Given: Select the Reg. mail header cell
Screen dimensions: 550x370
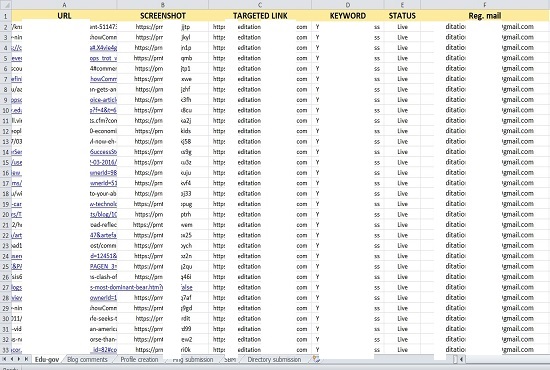Looking at the screenshot, I should [x=485, y=16].
